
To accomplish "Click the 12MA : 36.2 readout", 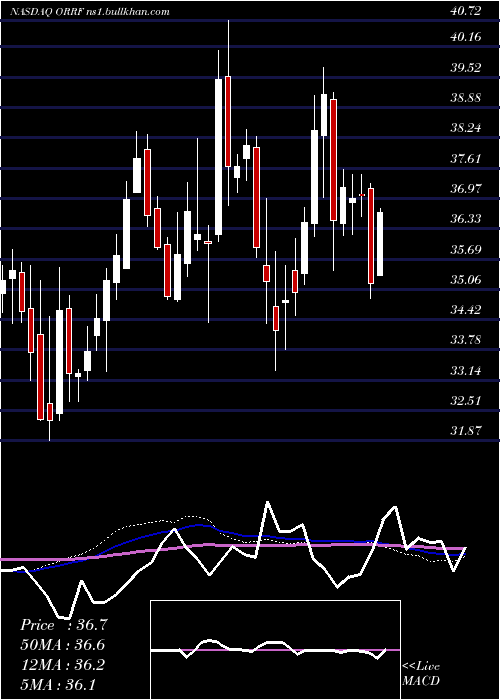I will [62, 665].
